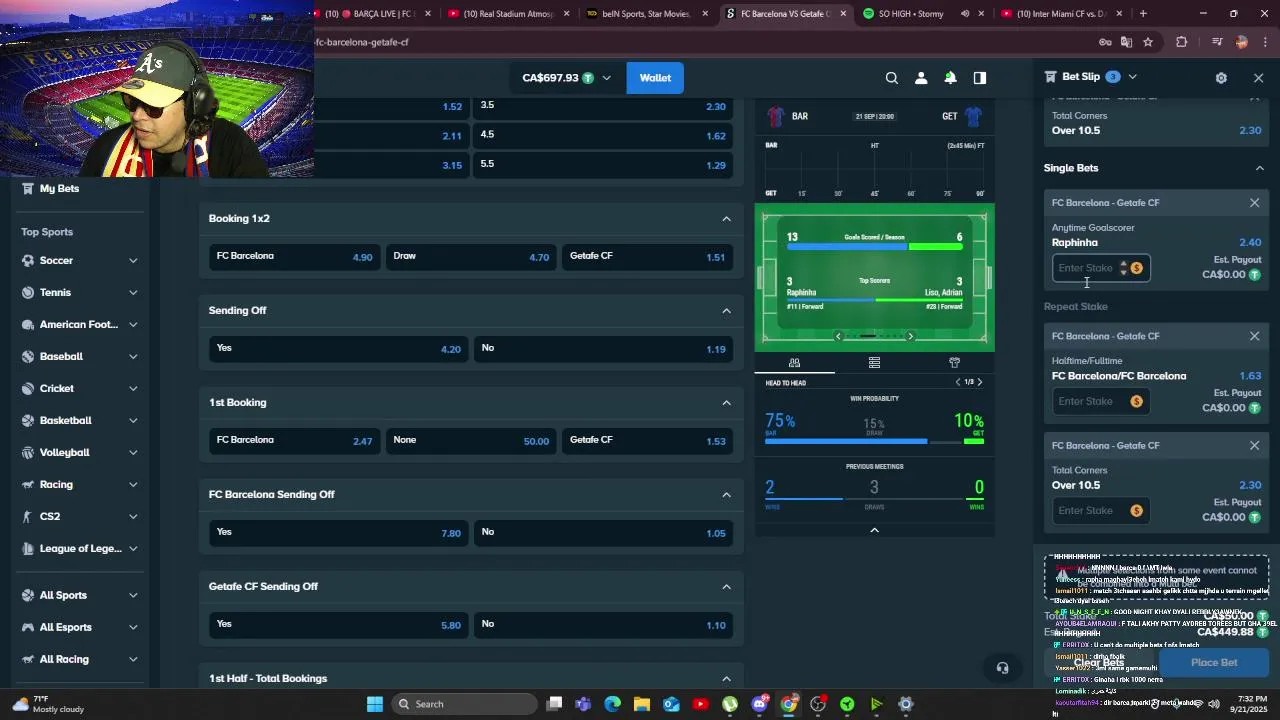Bet FC Barcelona Sending Off Yes at 7.80
This screenshot has width=1280, height=720.
(338, 532)
